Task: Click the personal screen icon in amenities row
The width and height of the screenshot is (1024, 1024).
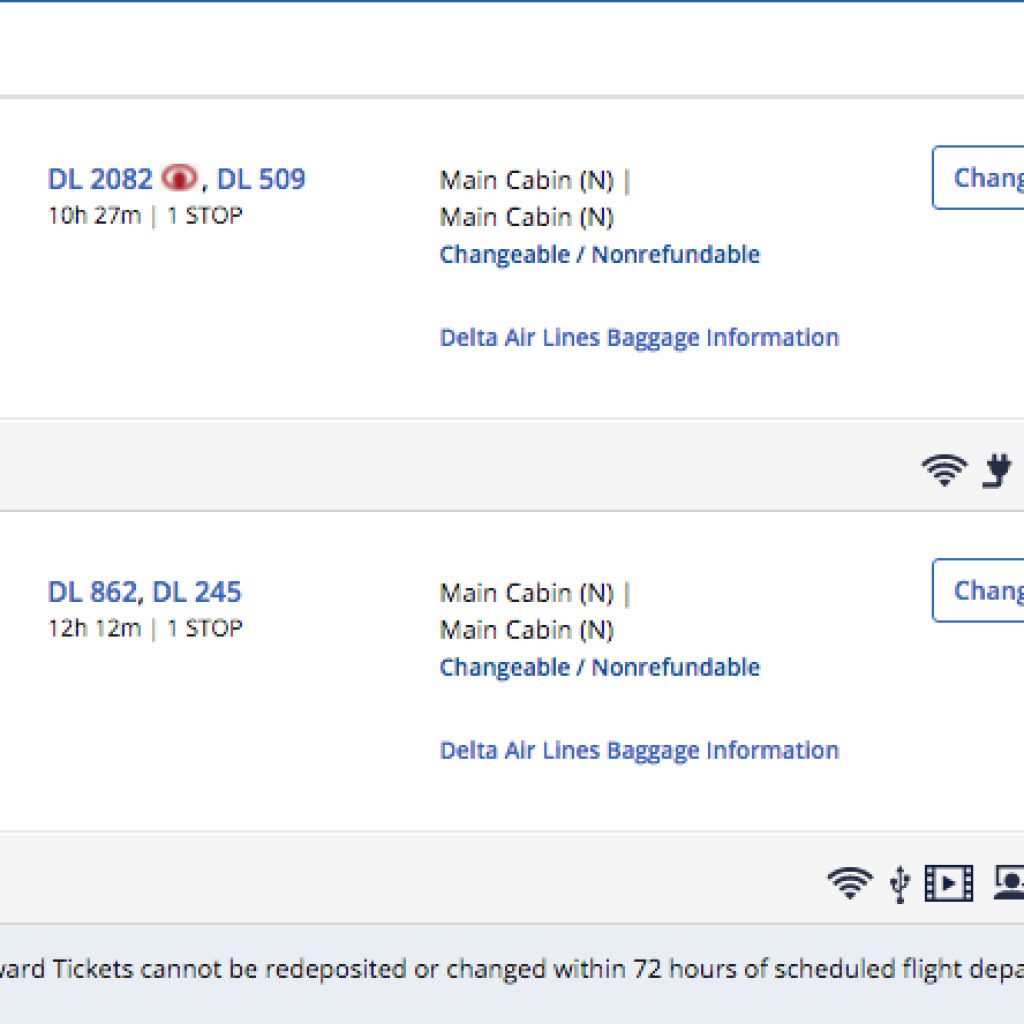Action: (1009, 883)
